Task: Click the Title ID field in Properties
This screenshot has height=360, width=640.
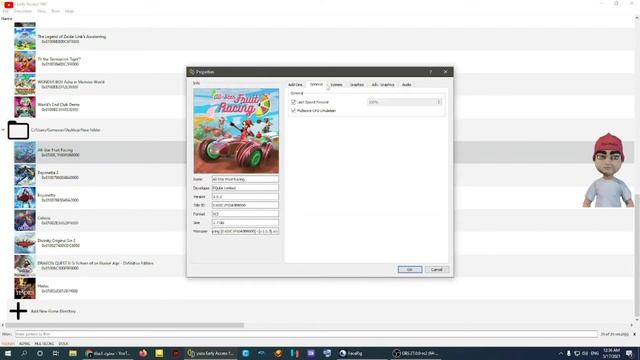Action: [x=245, y=205]
